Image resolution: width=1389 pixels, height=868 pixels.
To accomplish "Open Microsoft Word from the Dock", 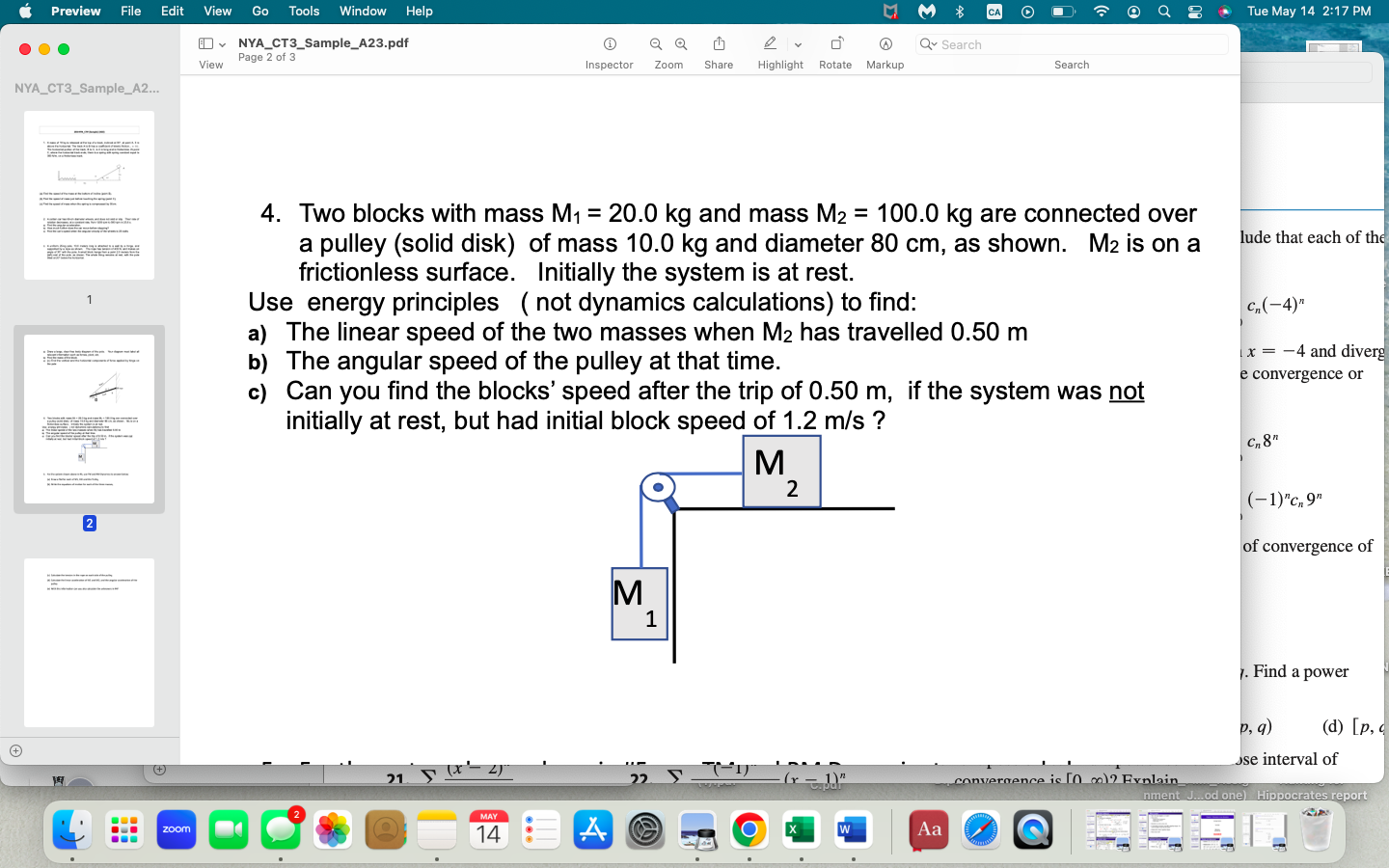I will (853, 827).
